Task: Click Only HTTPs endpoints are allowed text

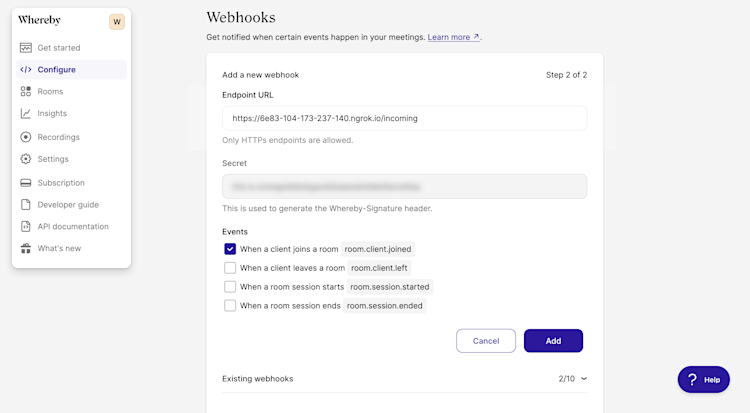Action: pyautogui.click(x=287, y=140)
